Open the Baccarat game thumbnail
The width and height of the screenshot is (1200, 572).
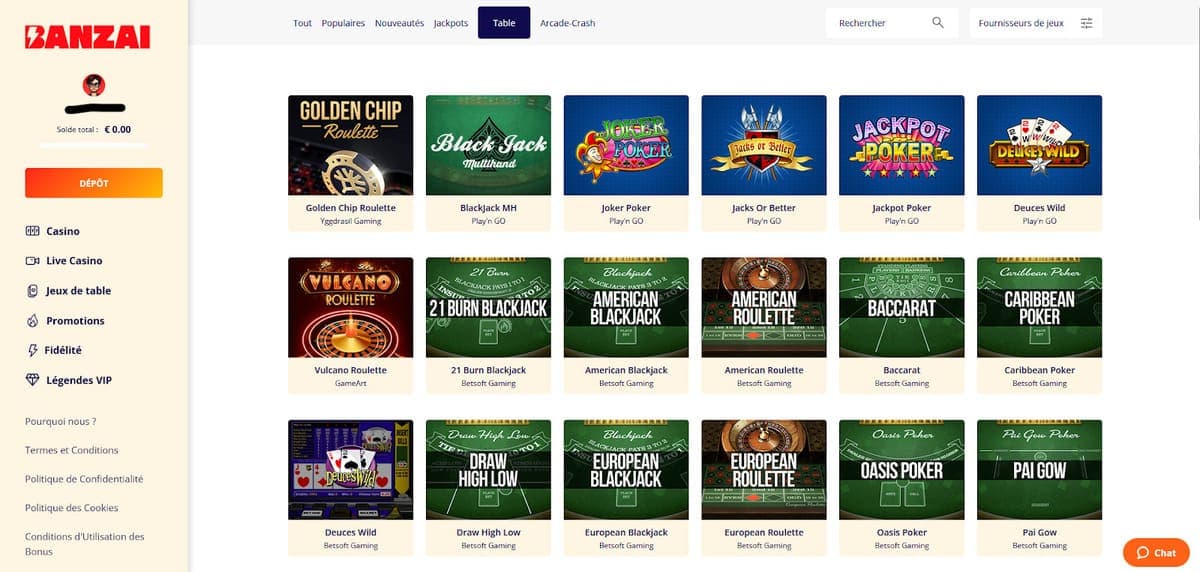[902, 307]
